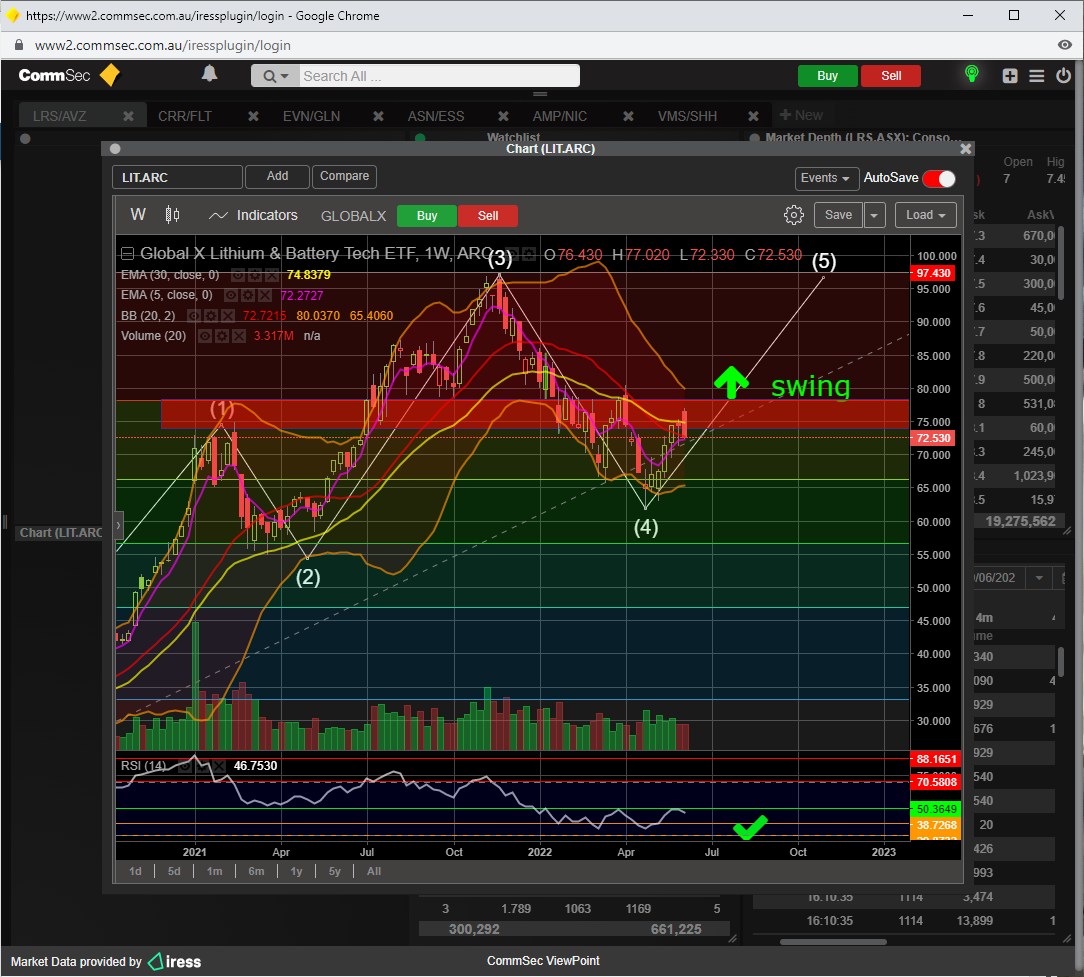Hide the EMA (30, close, 0) indicator

239,275
